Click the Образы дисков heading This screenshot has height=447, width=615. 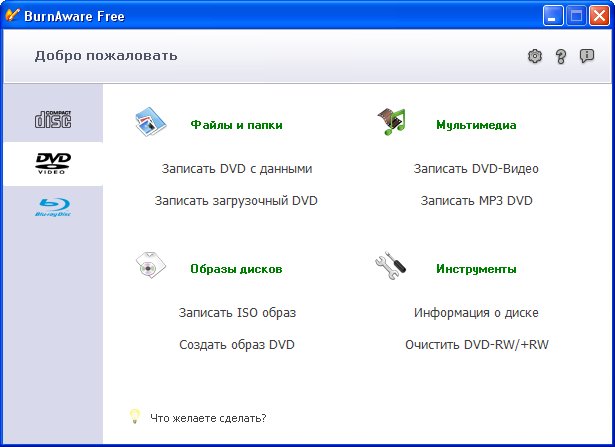pyautogui.click(x=236, y=269)
